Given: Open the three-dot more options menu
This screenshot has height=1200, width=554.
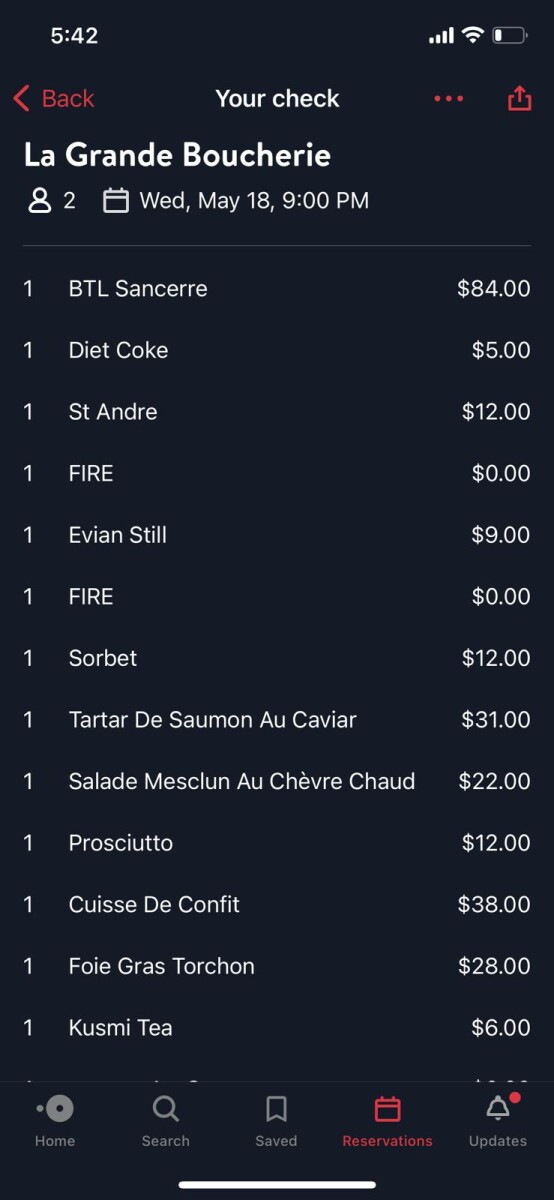Looking at the screenshot, I should point(449,98).
